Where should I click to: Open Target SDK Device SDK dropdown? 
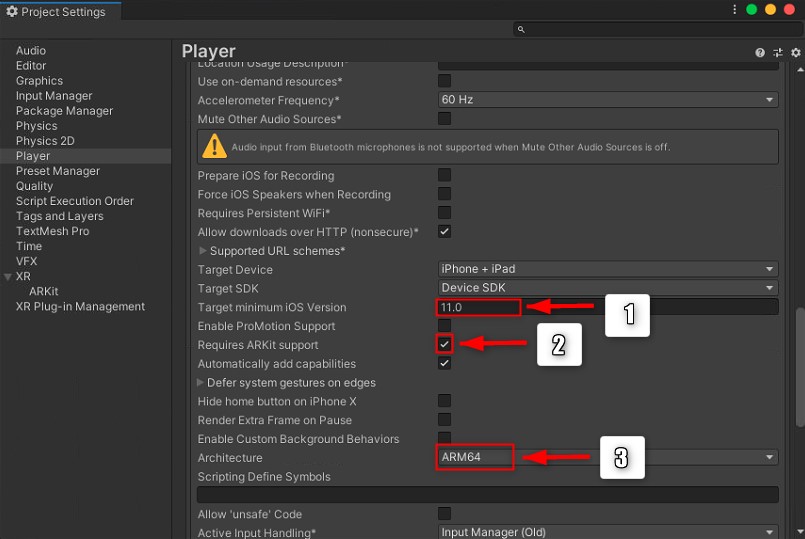(608, 288)
